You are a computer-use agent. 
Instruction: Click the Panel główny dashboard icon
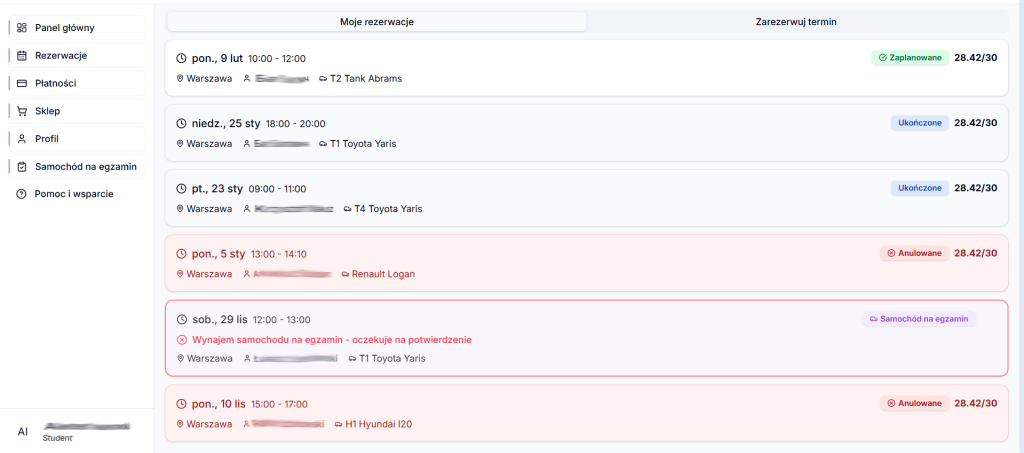tap(22, 28)
